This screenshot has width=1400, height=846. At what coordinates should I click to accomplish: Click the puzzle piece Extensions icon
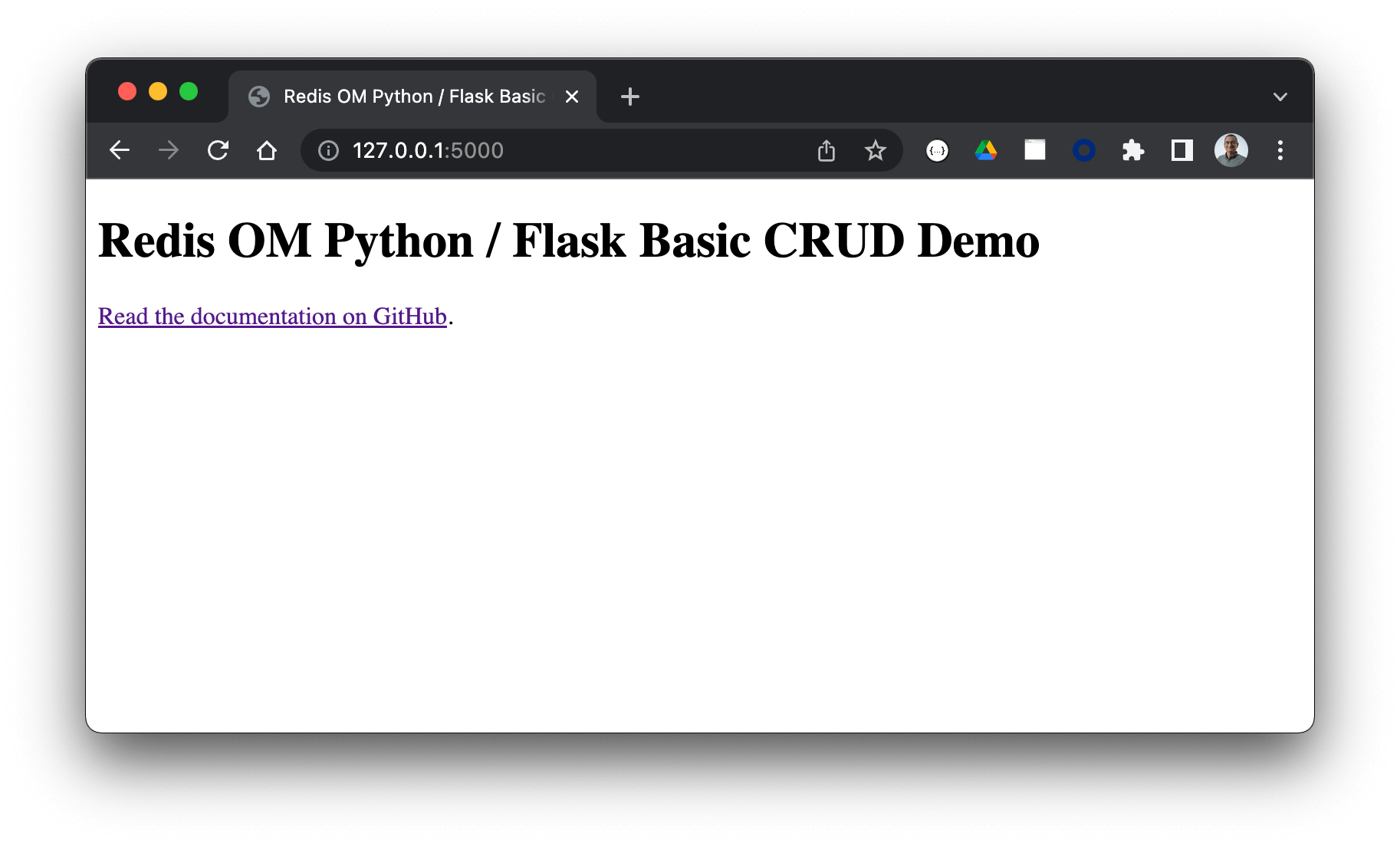(1132, 150)
